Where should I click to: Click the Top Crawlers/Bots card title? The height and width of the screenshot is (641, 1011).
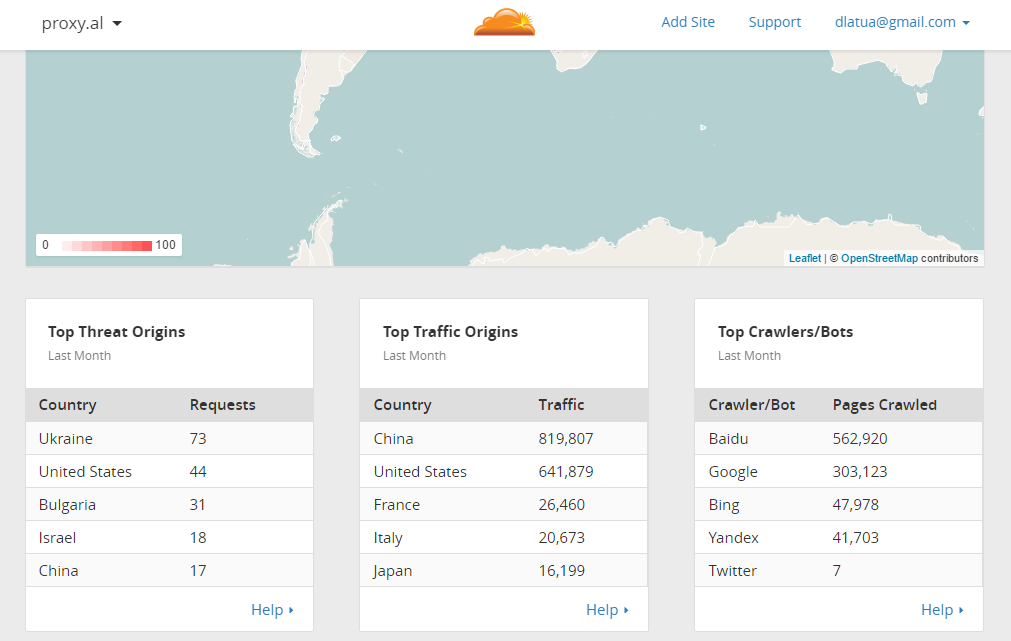point(785,332)
